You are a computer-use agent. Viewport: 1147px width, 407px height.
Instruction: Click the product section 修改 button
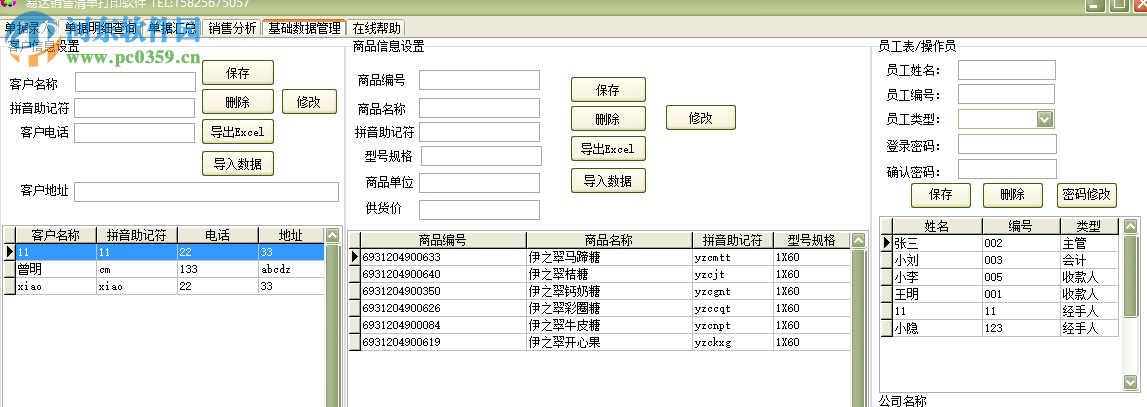coord(700,118)
